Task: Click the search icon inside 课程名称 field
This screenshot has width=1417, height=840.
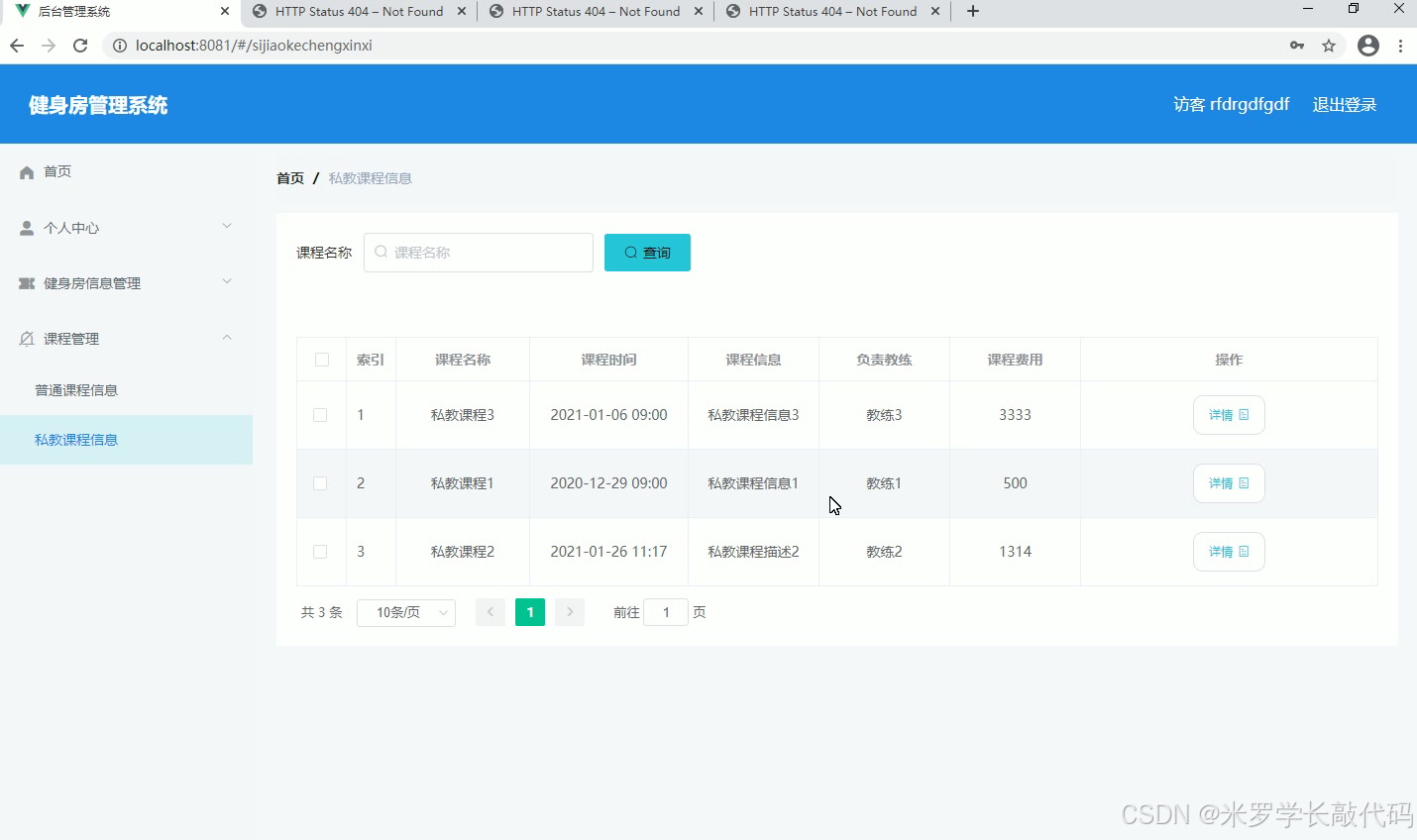Action: click(x=381, y=253)
